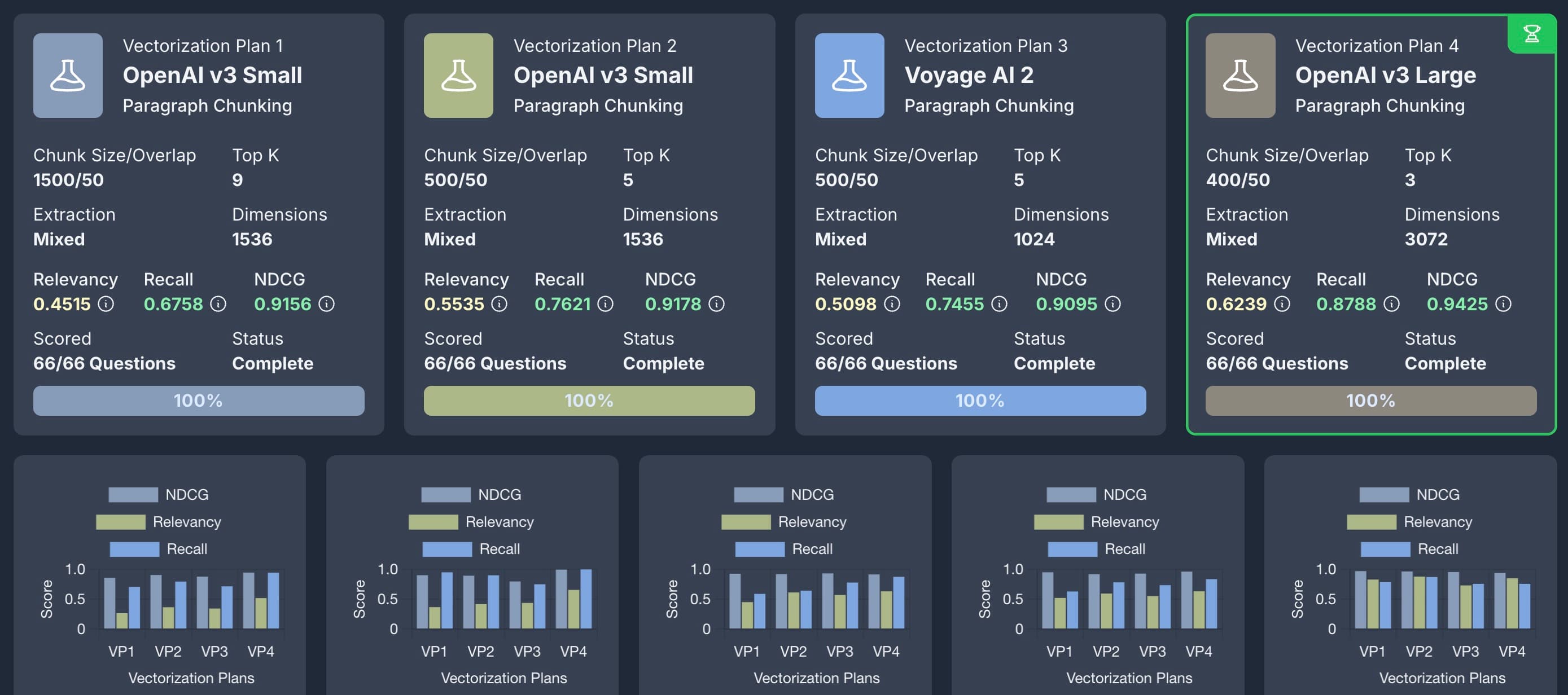Toggle Recall legend in first chart
This screenshot has height=695, width=1568.
[x=158, y=549]
